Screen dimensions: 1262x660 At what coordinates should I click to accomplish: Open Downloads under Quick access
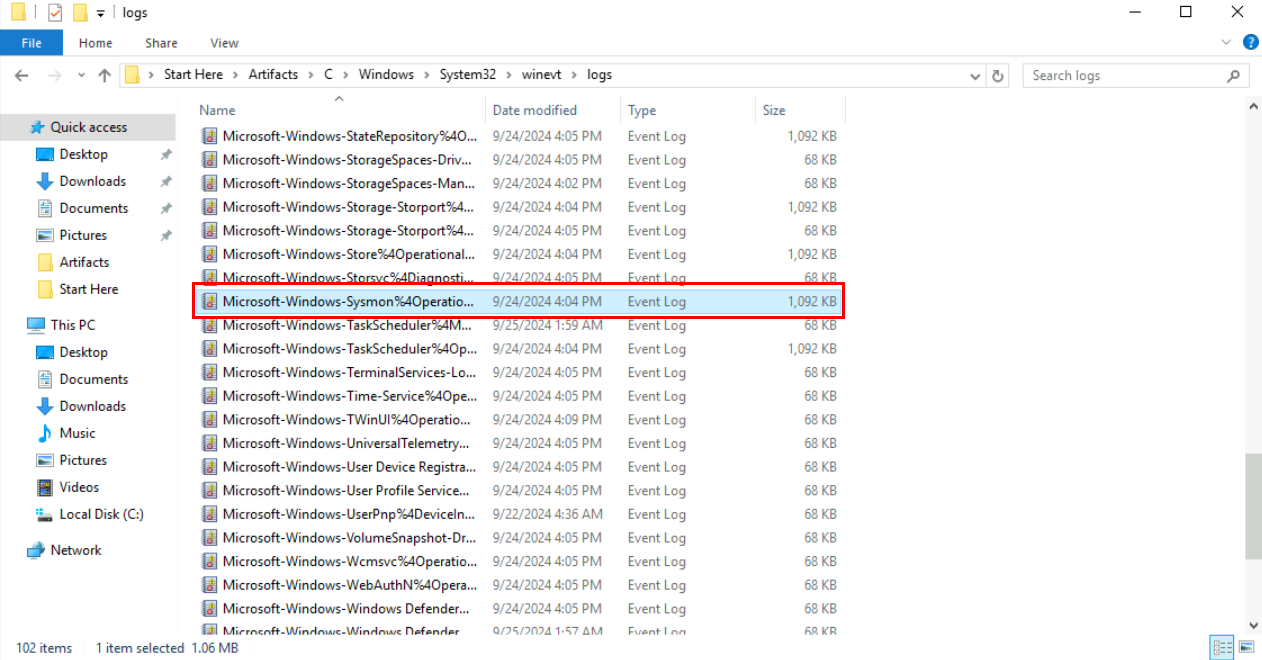click(x=92, y=181)
